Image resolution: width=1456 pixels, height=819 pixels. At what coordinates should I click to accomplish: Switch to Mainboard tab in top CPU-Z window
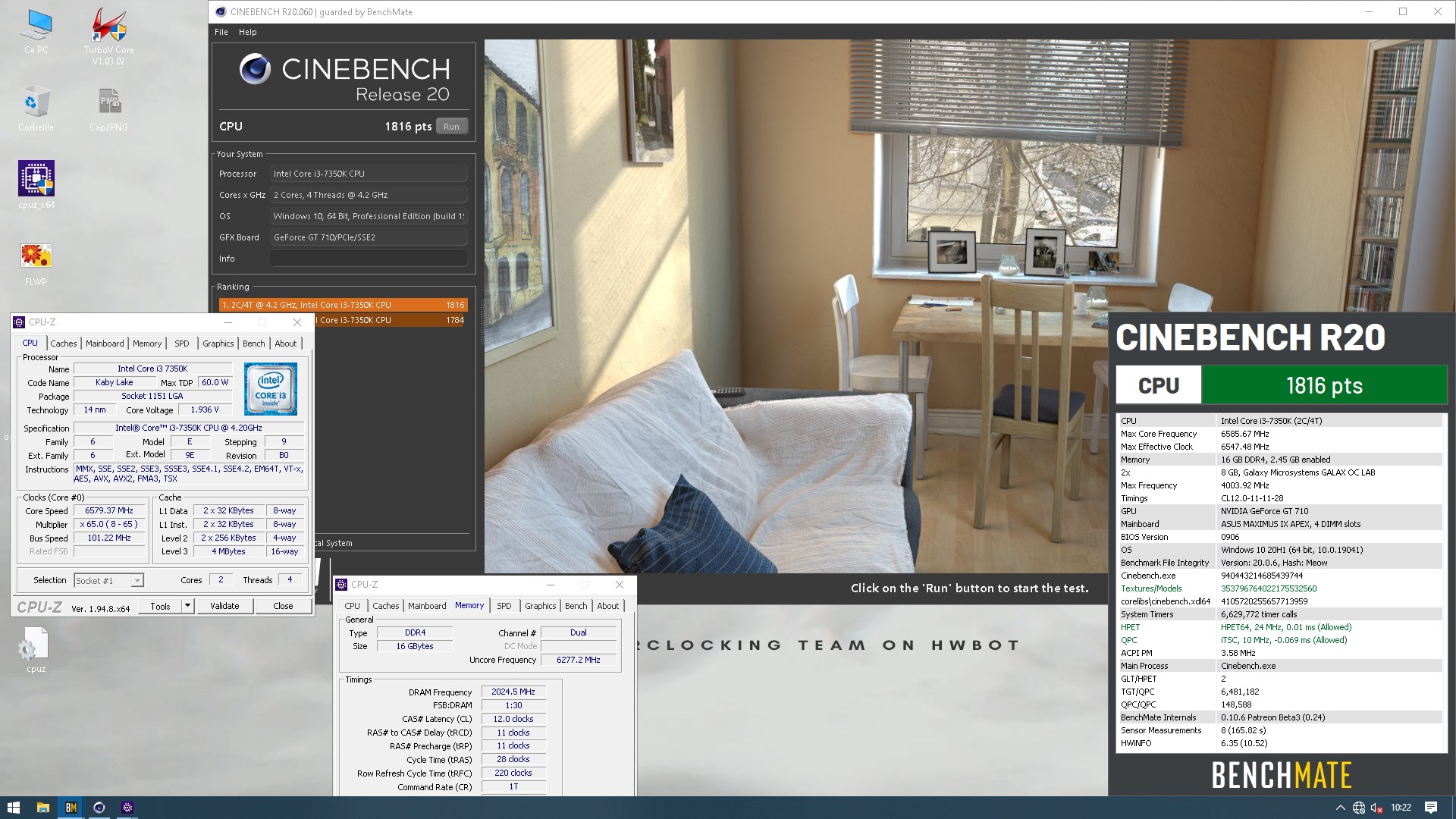[x=105, y=344]
